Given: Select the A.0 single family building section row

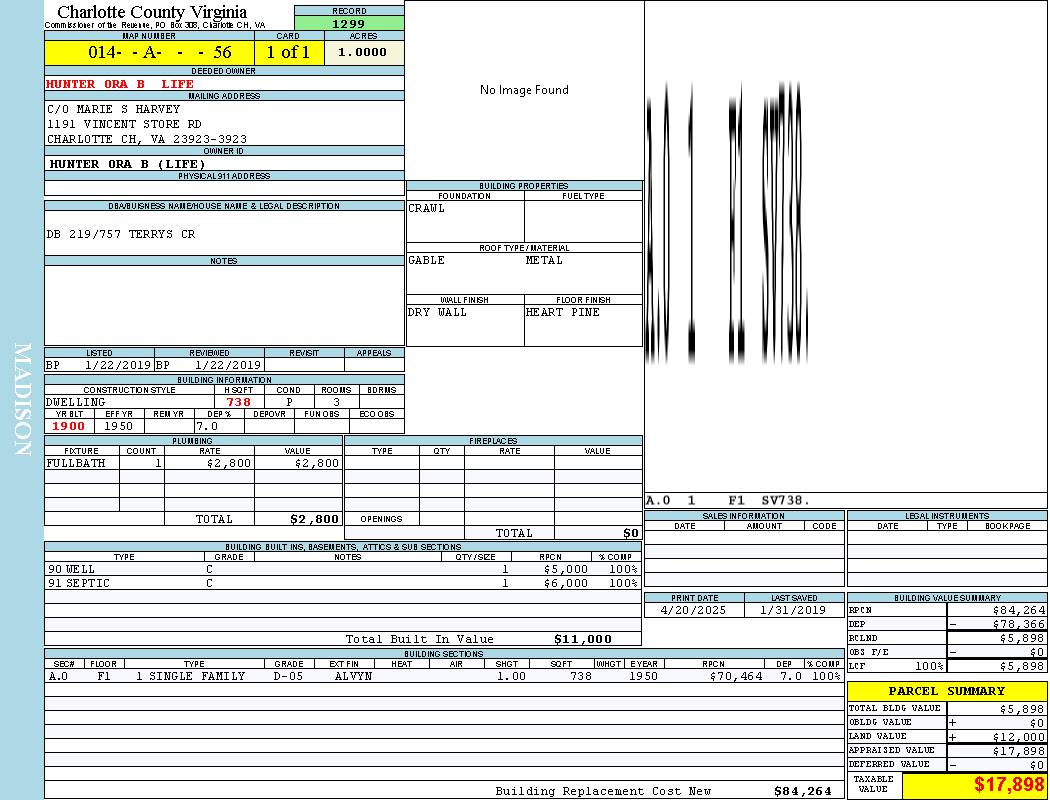Looking at the screenshot, I should (443, 676).
